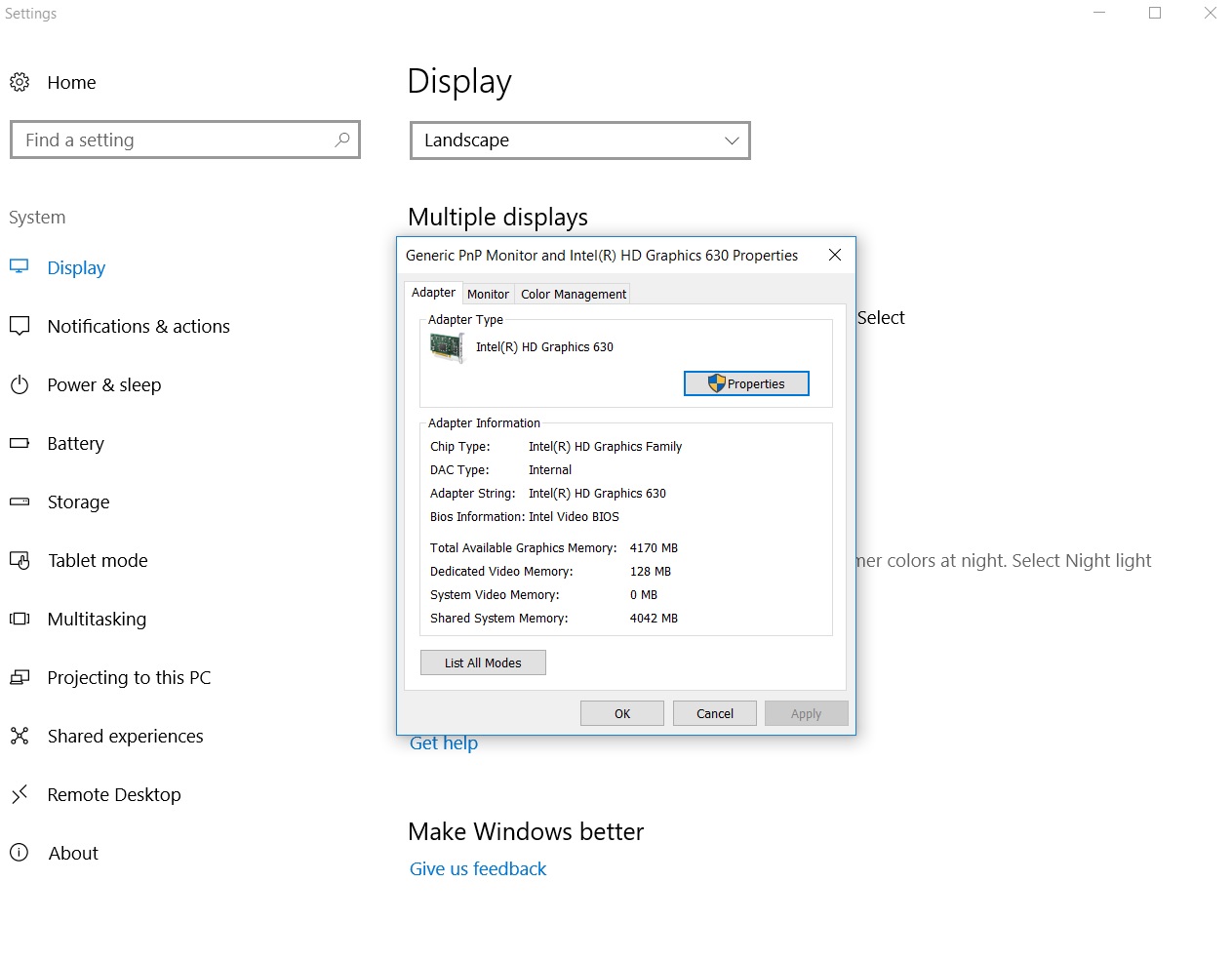Click the Make Windows better heading
Image resolution: width=1232 pixels, height=963 pixels.
pyautogui.click(x=526, y=831)
